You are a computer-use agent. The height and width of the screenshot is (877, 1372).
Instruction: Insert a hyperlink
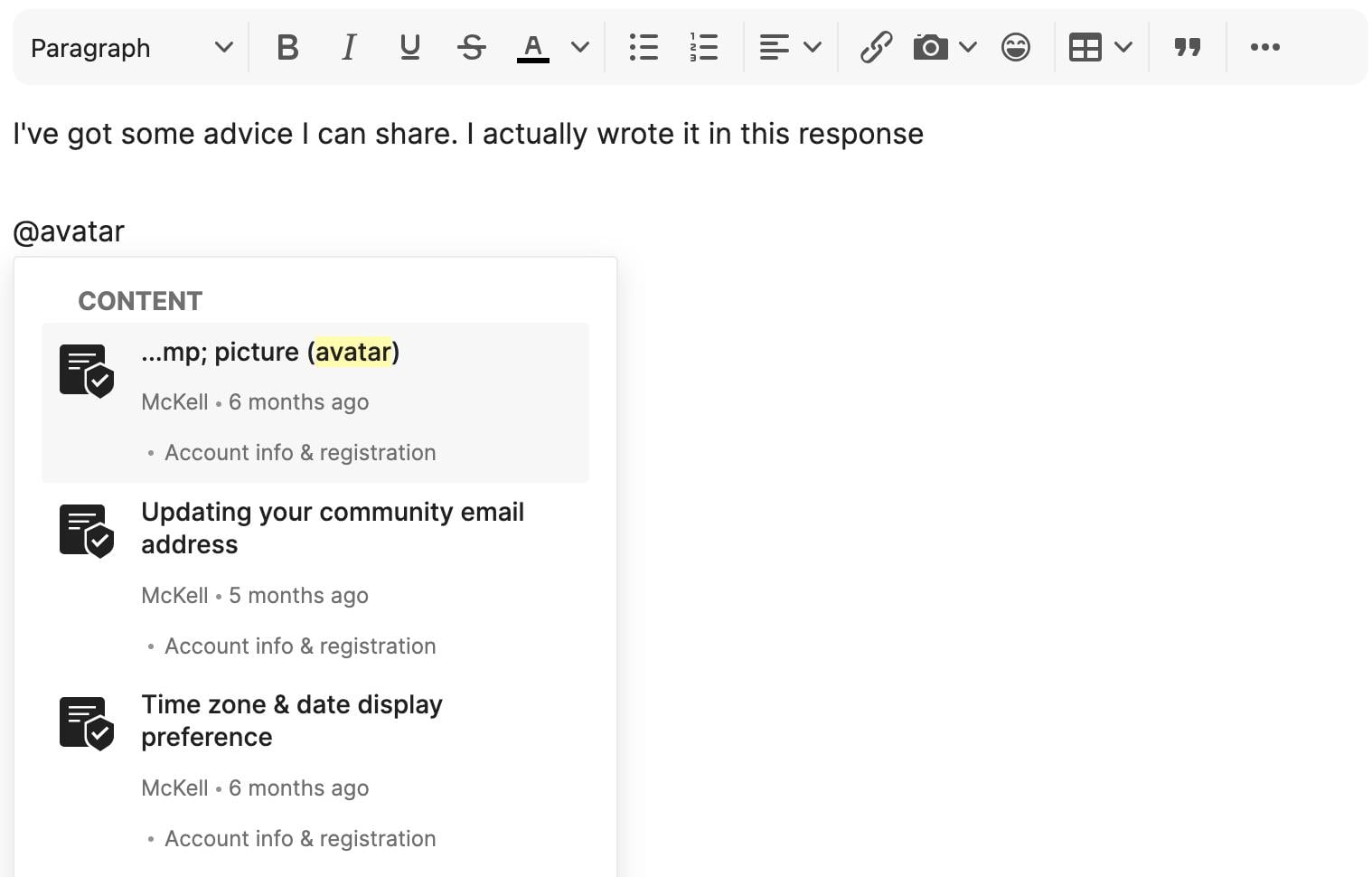pyautogui.click(x=876, y=47)
